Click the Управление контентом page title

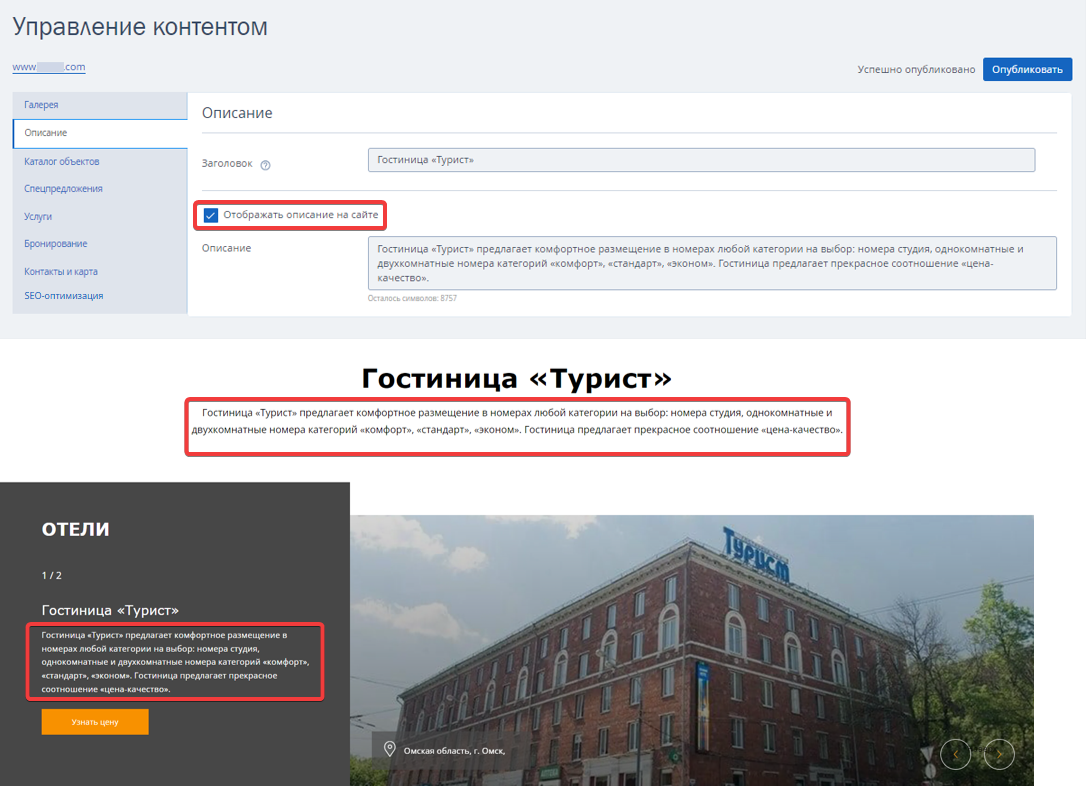tap(140, 27)
